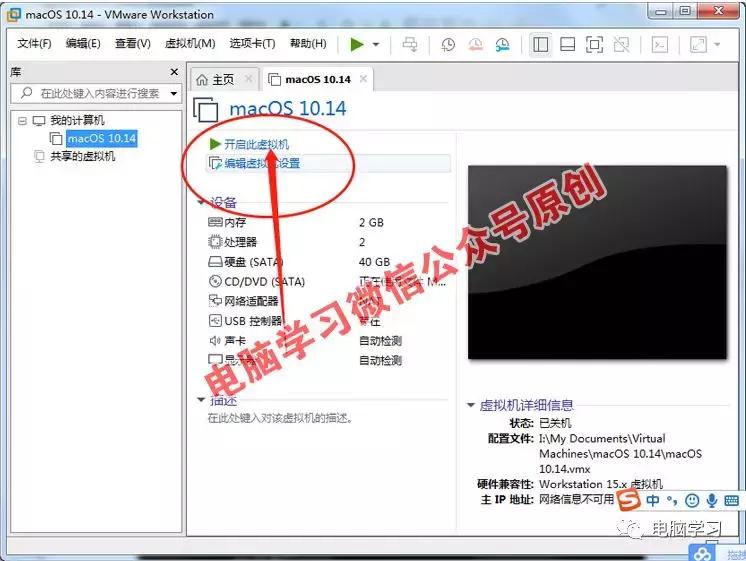
Task: Open the 文件(F) menu
Action: point(34,44)
